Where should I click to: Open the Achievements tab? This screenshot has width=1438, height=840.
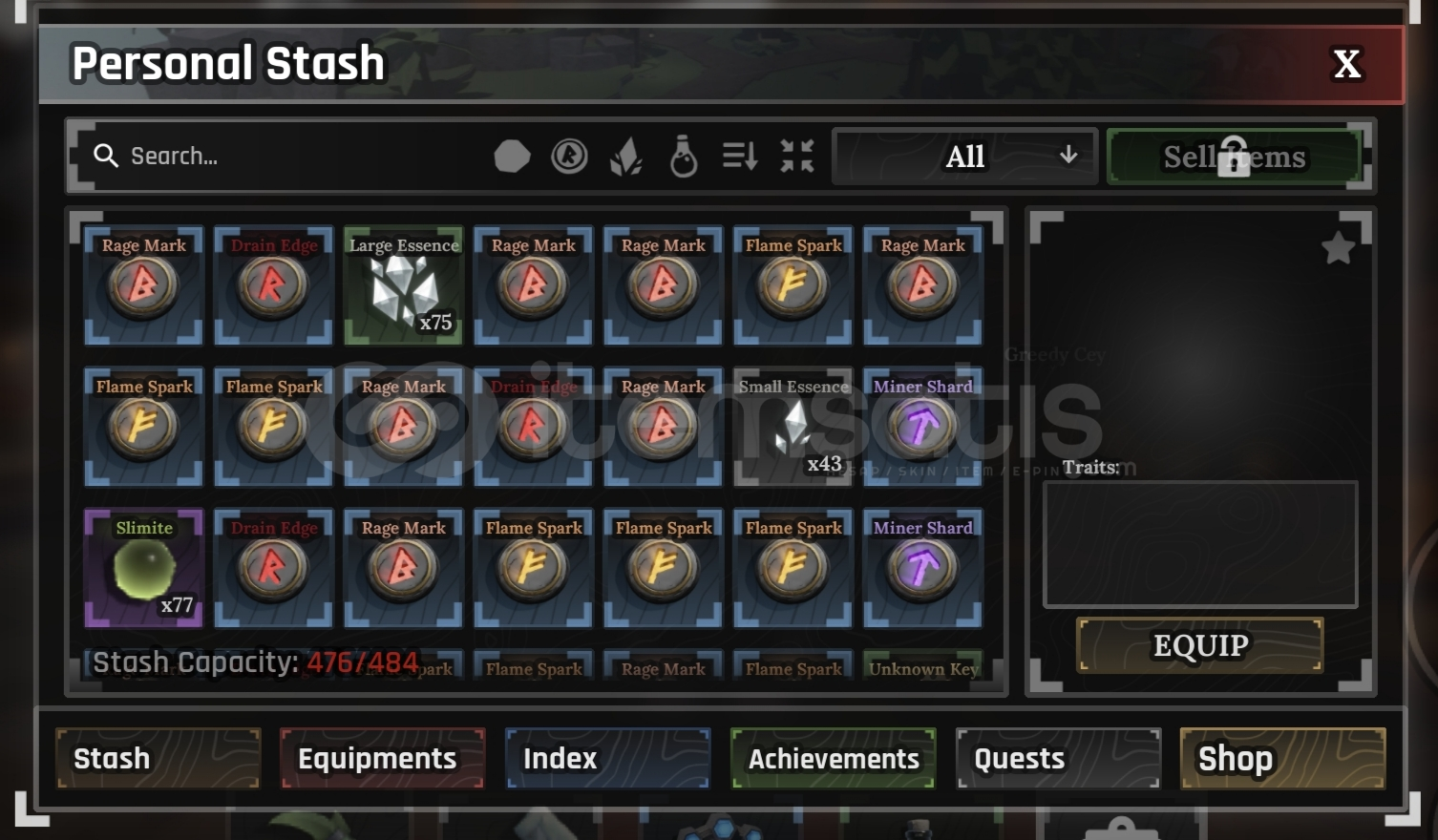833,759
